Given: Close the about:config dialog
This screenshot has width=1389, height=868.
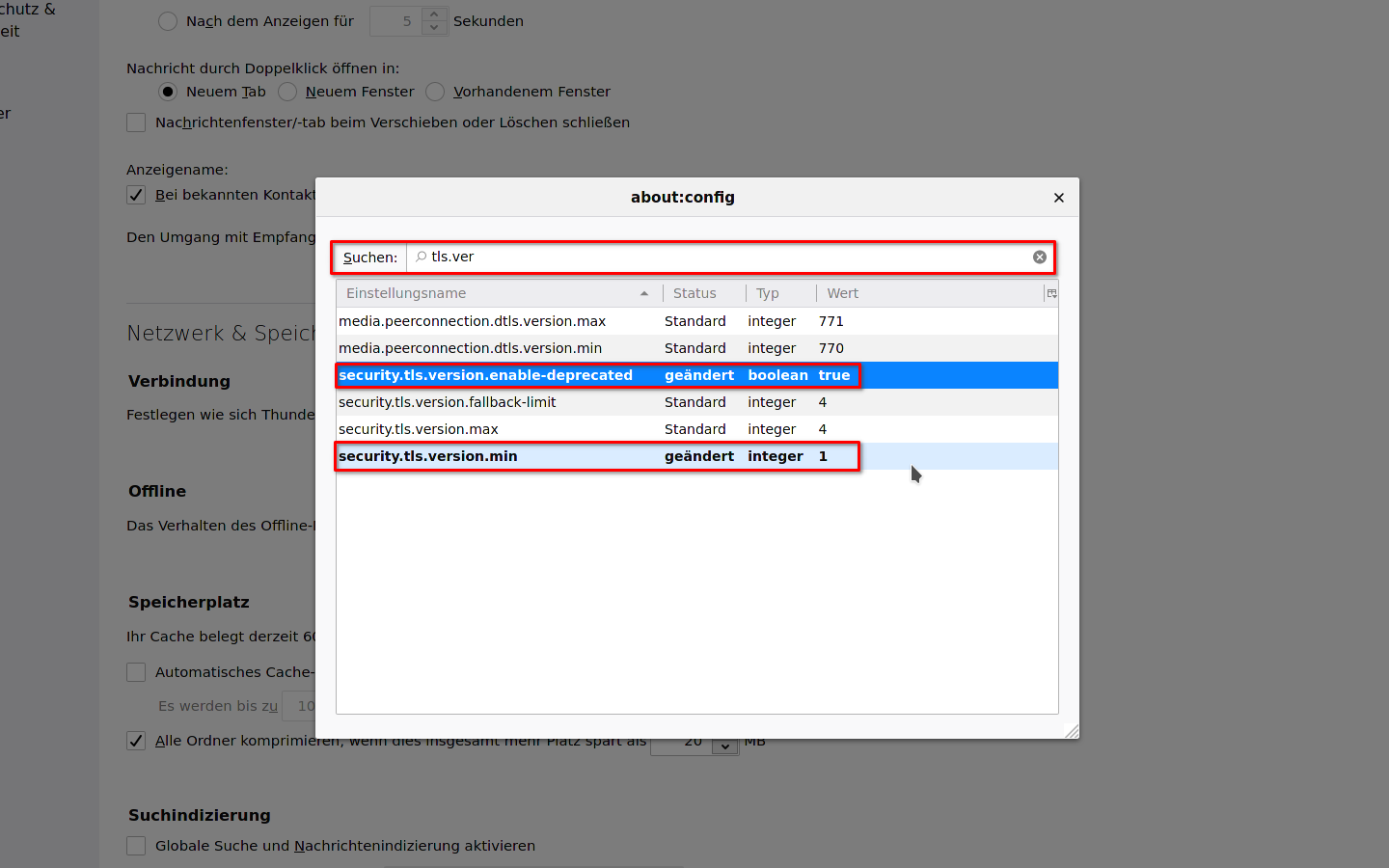Looking at the screenshot, I should tap(1058, 198).
